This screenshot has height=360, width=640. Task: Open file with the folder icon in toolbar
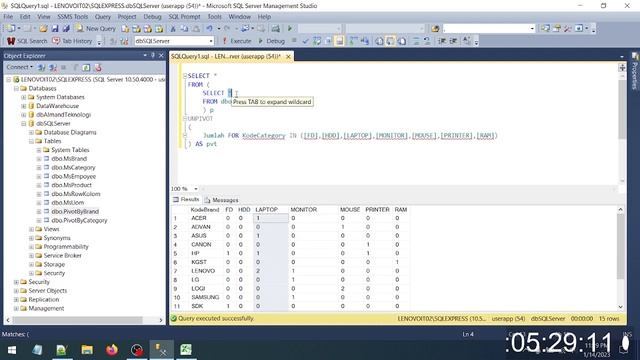pyautogui.click(x=43, y=29)
